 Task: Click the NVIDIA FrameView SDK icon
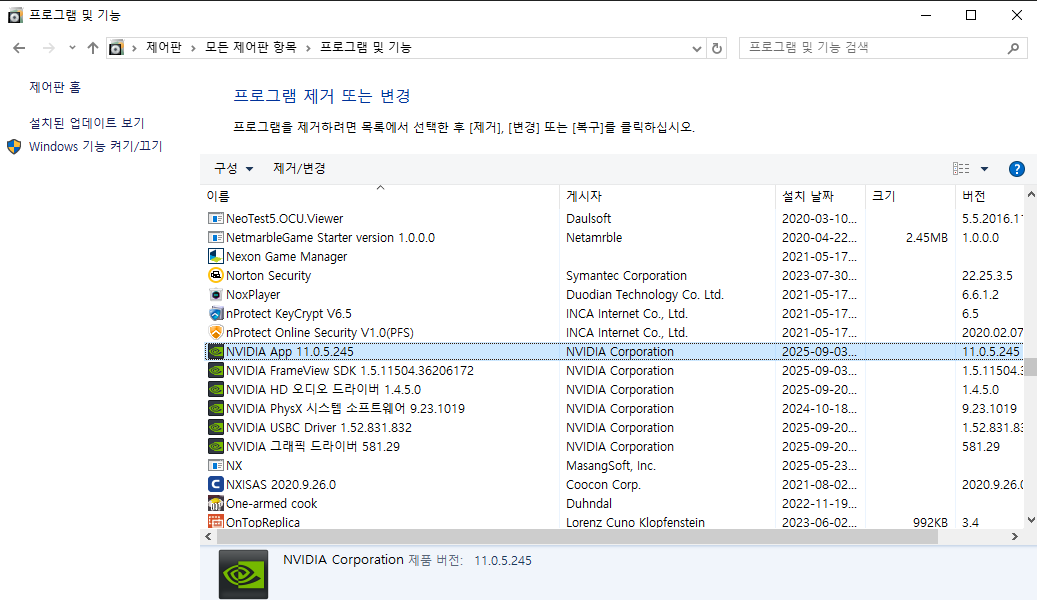click(215, 370)
